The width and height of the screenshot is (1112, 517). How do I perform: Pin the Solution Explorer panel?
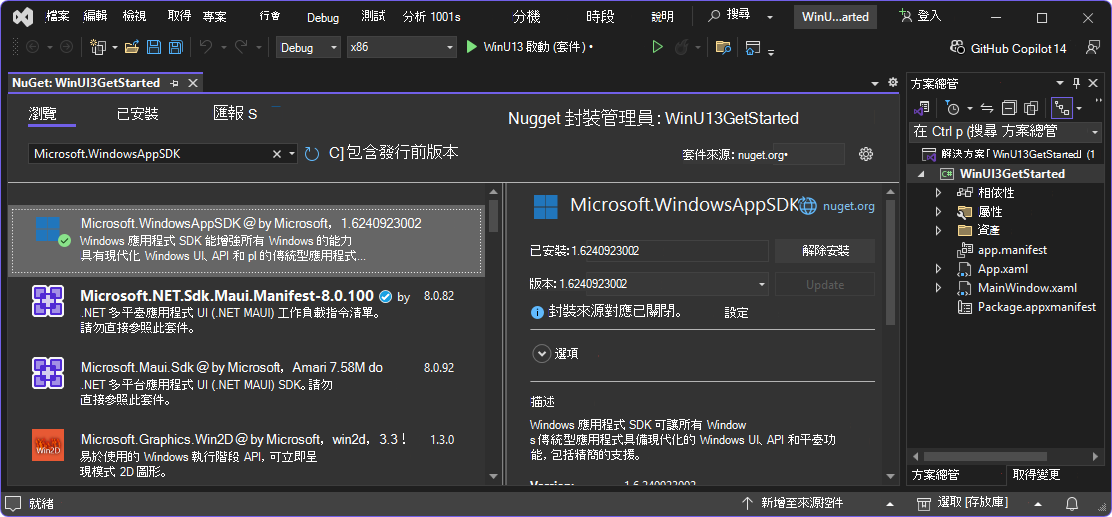(1077, 84)
